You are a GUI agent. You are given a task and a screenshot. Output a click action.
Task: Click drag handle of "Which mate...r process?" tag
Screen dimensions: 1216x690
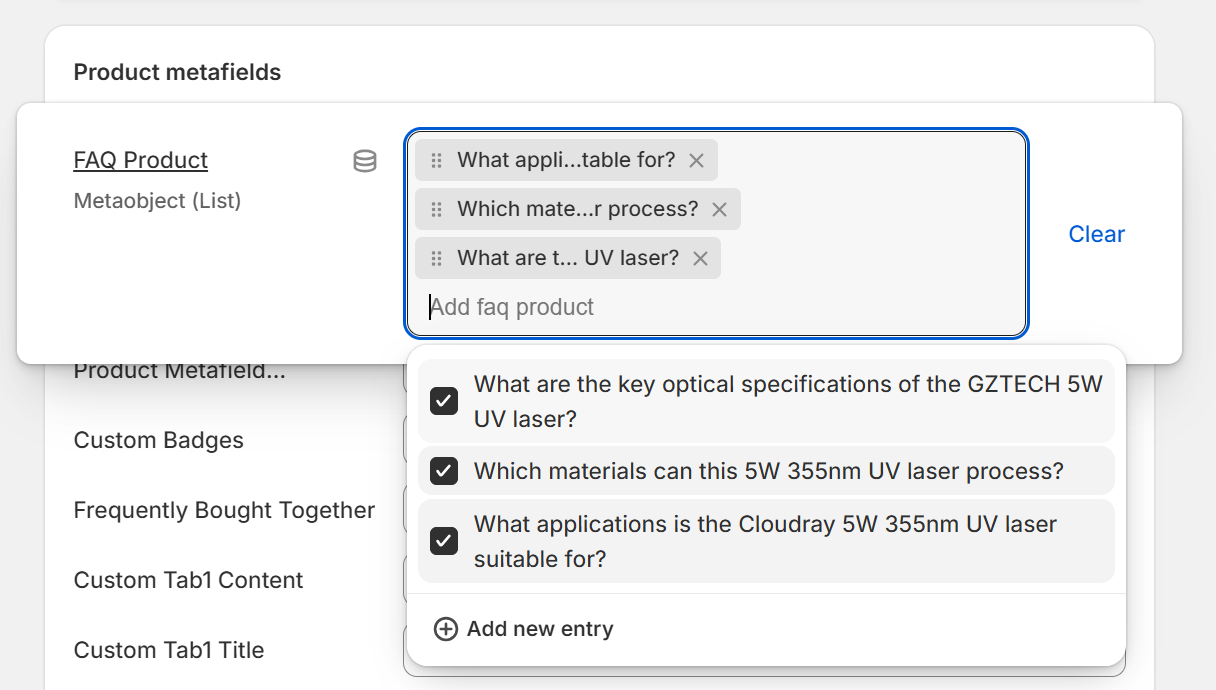[436, 209]
